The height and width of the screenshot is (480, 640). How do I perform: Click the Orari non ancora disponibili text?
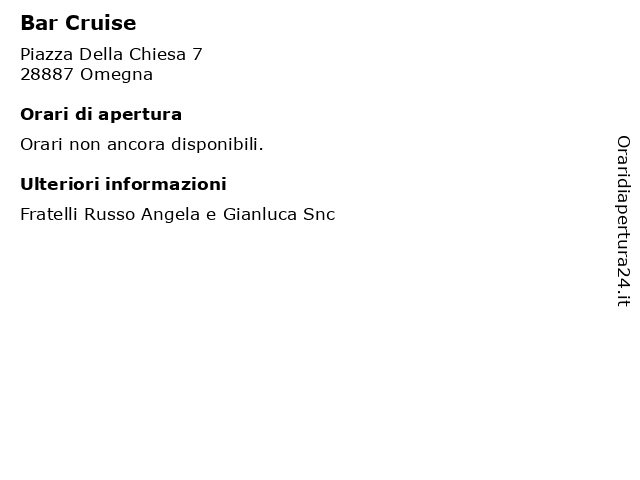pyautogui.click(x=142, y=144)
